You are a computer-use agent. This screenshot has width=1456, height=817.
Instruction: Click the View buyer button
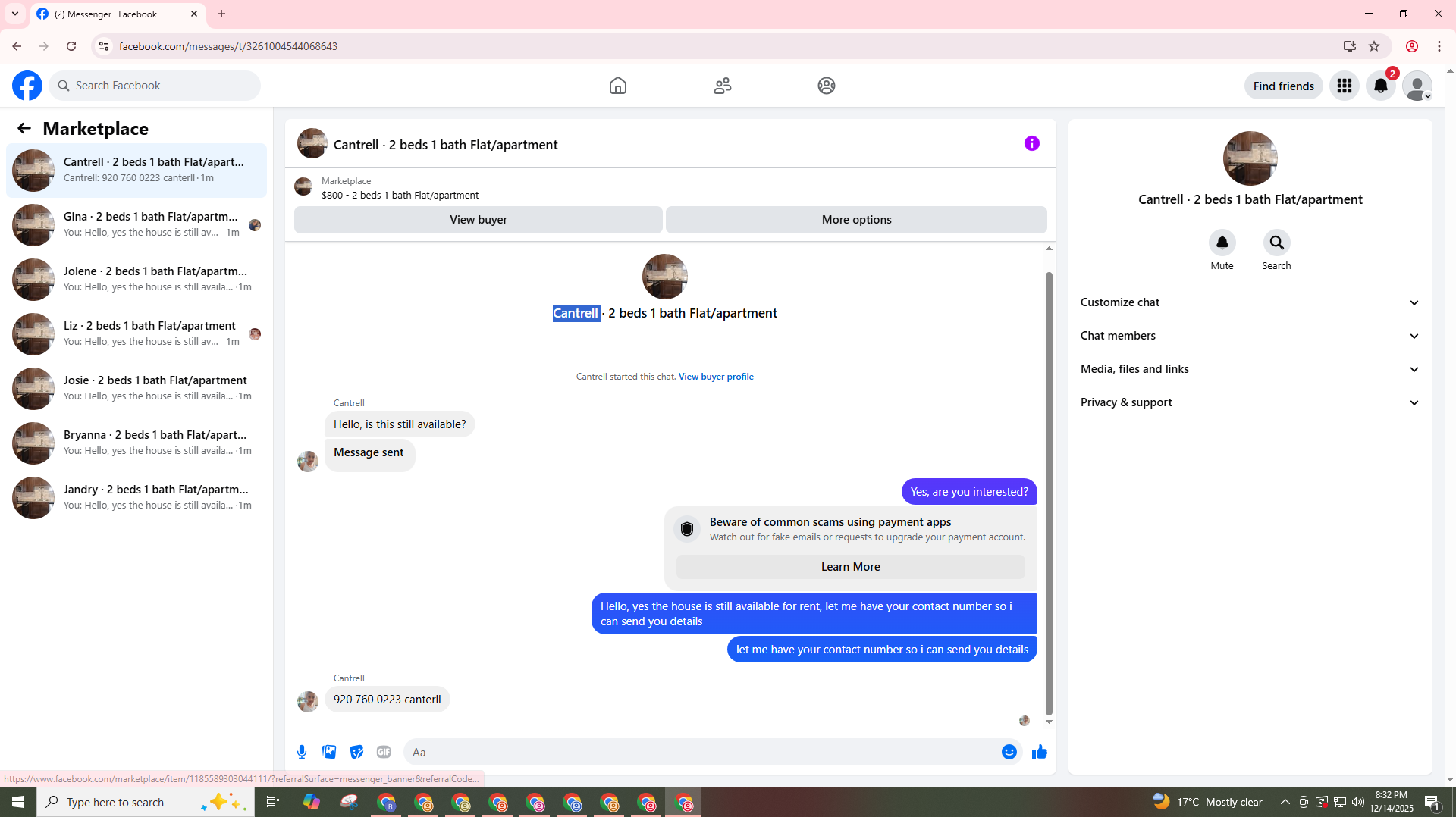pos(478,220)
